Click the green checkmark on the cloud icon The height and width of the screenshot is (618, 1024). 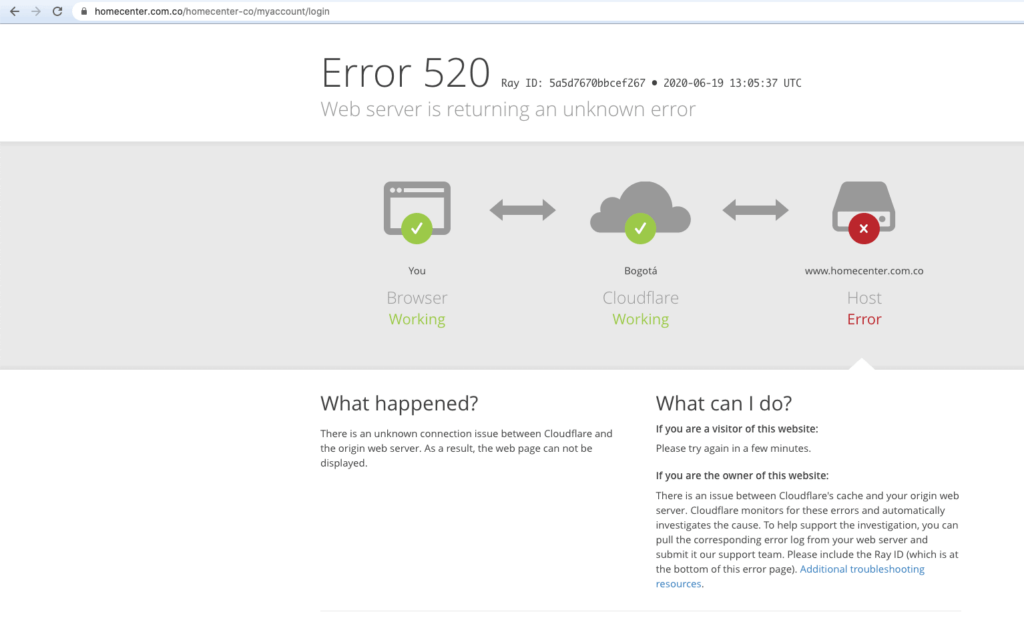[x=640, y=229]
